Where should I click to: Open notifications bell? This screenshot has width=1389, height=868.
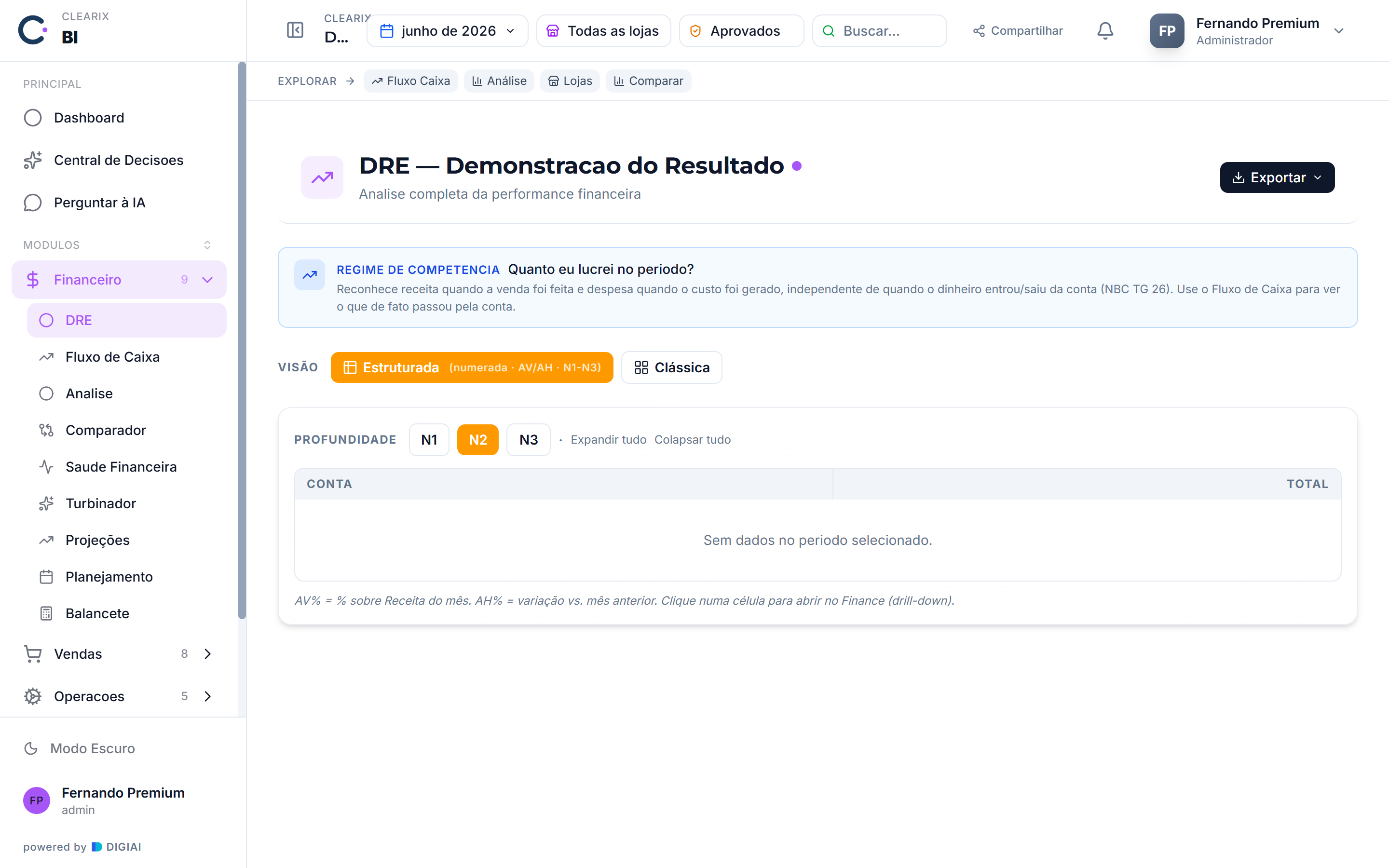1105,30
